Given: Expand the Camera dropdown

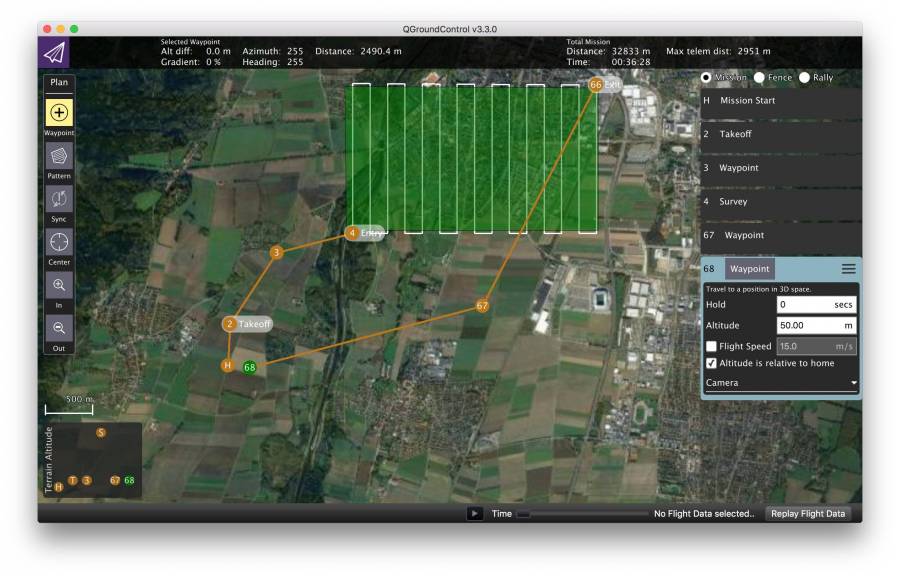Looking at the screenshot, I should click(x=782, y=381).
